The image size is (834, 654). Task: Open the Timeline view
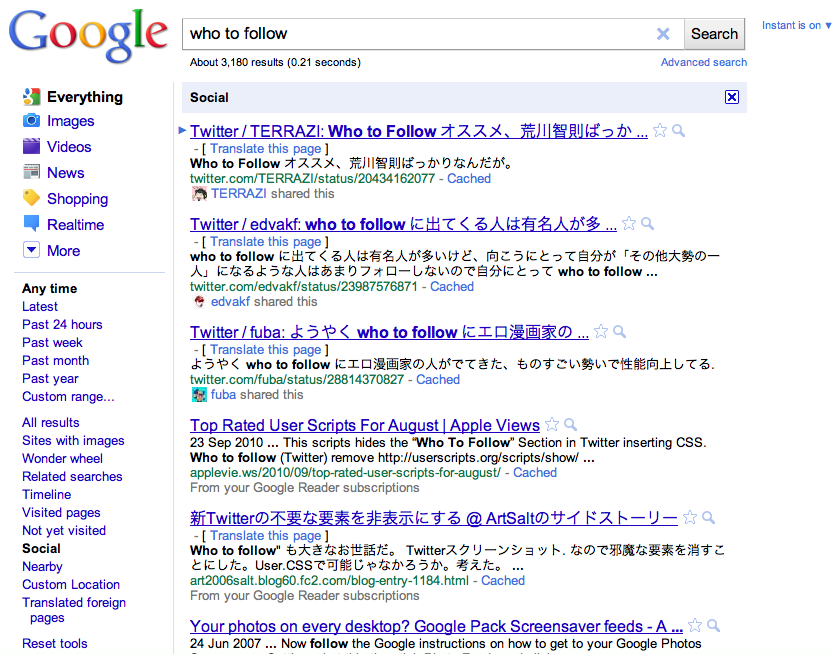tap(46, 494)
